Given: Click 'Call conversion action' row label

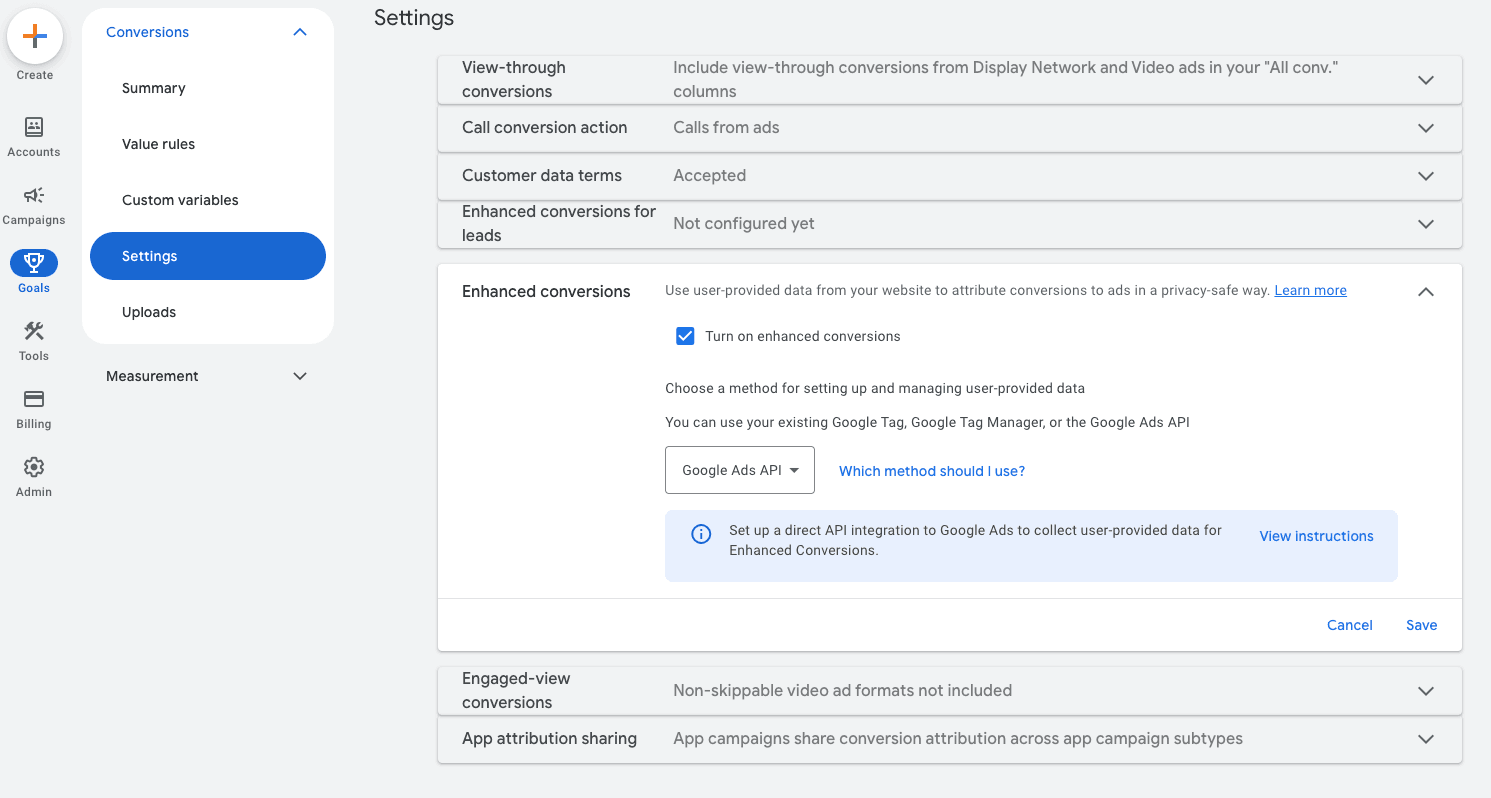Looking at the screenshot, I should pos(545,127).
